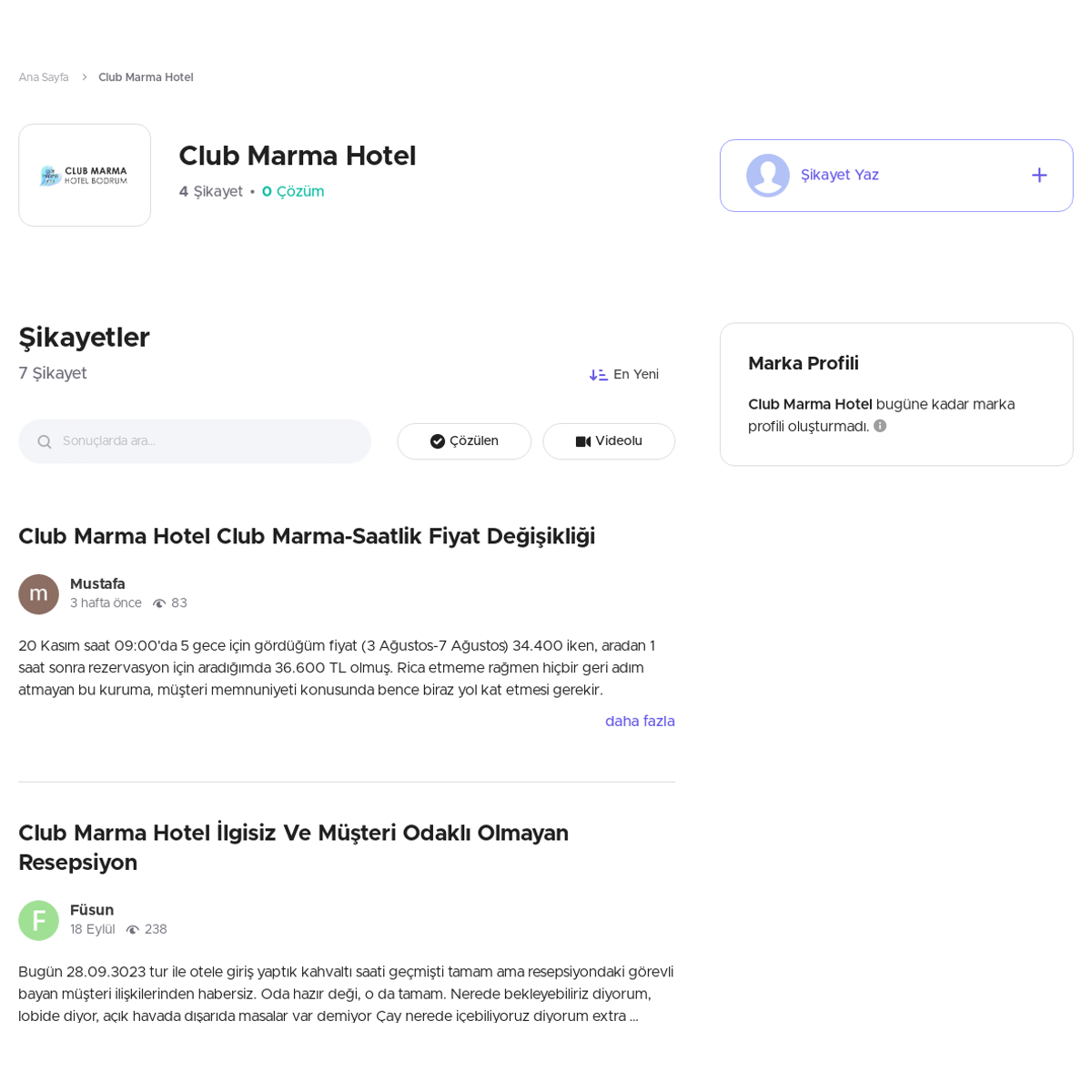
Task: Open the Saatlik Fiyat Değişikliği complaint title
Action: click(307, 537)
